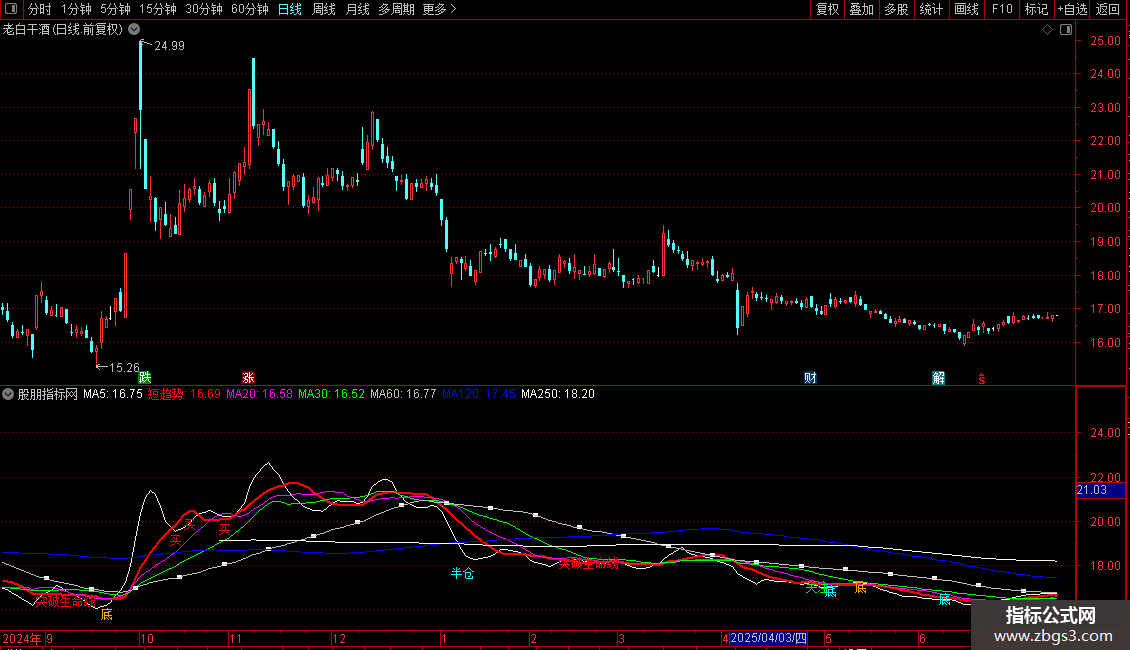Select the 日线 daily tab
The image size is (1130, 650).
pos(290,9)
